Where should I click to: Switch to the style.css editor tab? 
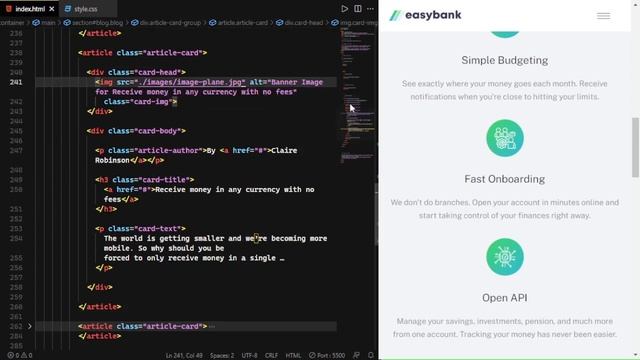81,9
